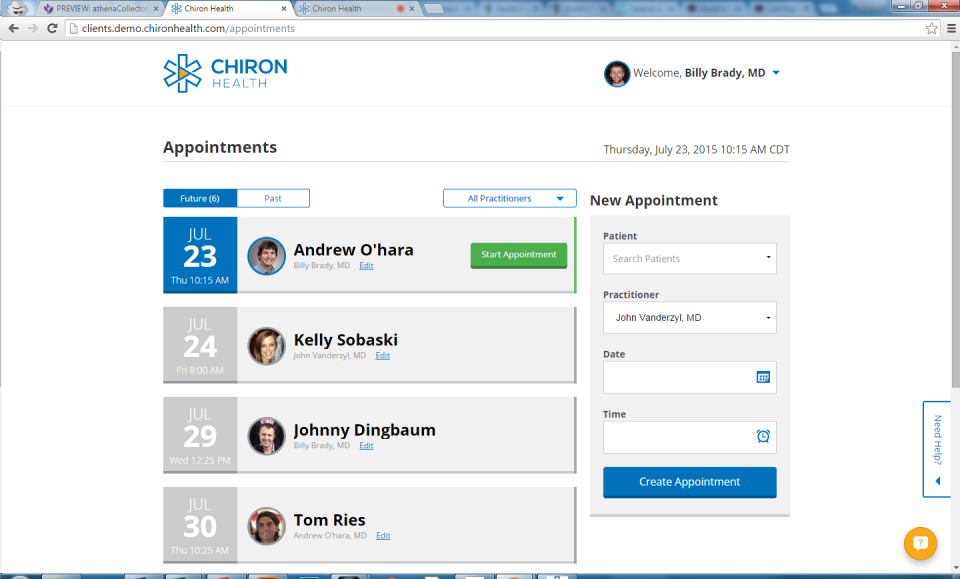This screenshot has width=960, height=579.
Task: Close the active Chiron Health tab
Action: [283, 9]
